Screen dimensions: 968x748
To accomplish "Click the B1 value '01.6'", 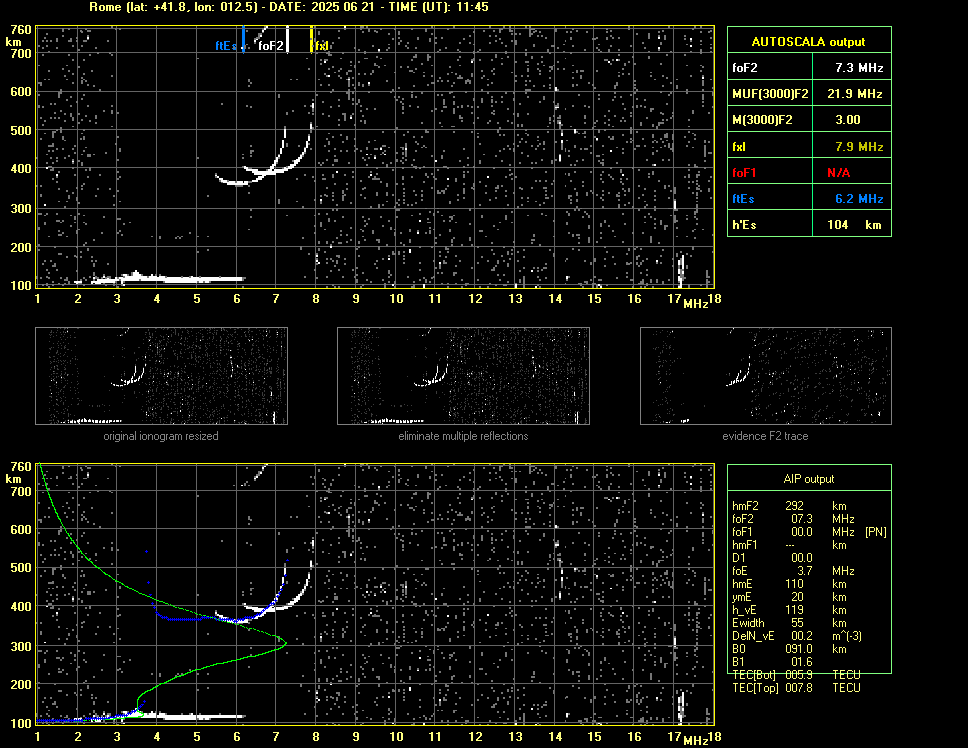I will point(801,662).
